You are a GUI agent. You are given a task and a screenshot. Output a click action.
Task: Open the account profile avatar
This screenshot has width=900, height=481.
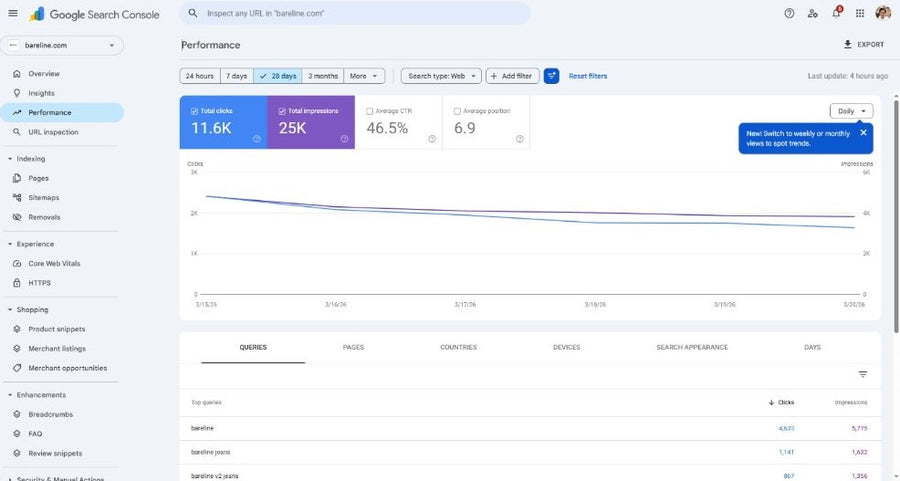pos(883,13)
